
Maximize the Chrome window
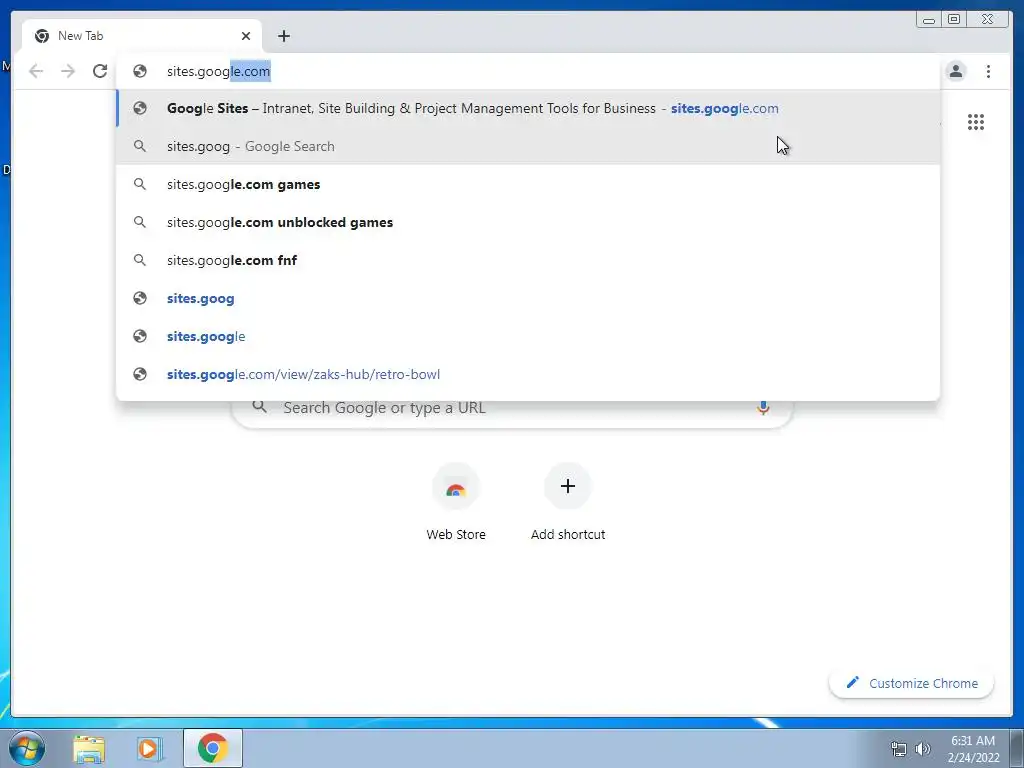coord(954,20)
